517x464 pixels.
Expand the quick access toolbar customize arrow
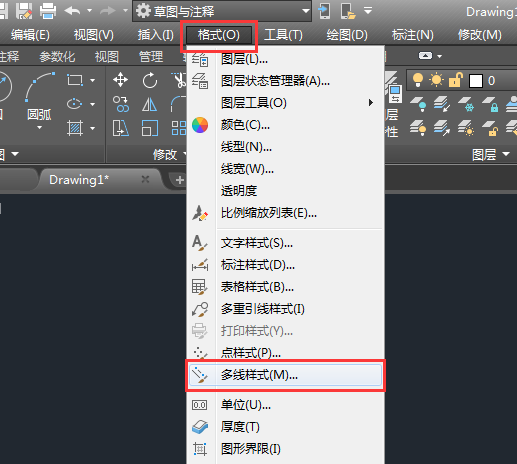pyautogui.click(x=368, y=11)
